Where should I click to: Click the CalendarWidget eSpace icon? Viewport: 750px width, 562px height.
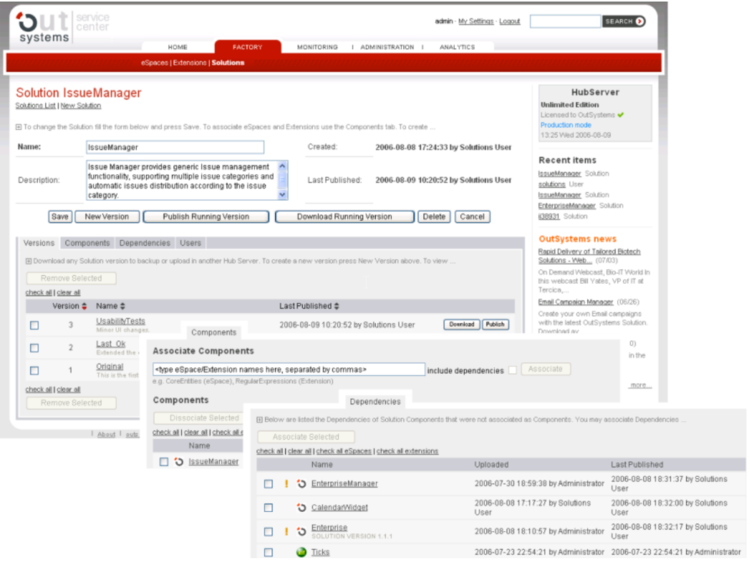tap(301, 507)
